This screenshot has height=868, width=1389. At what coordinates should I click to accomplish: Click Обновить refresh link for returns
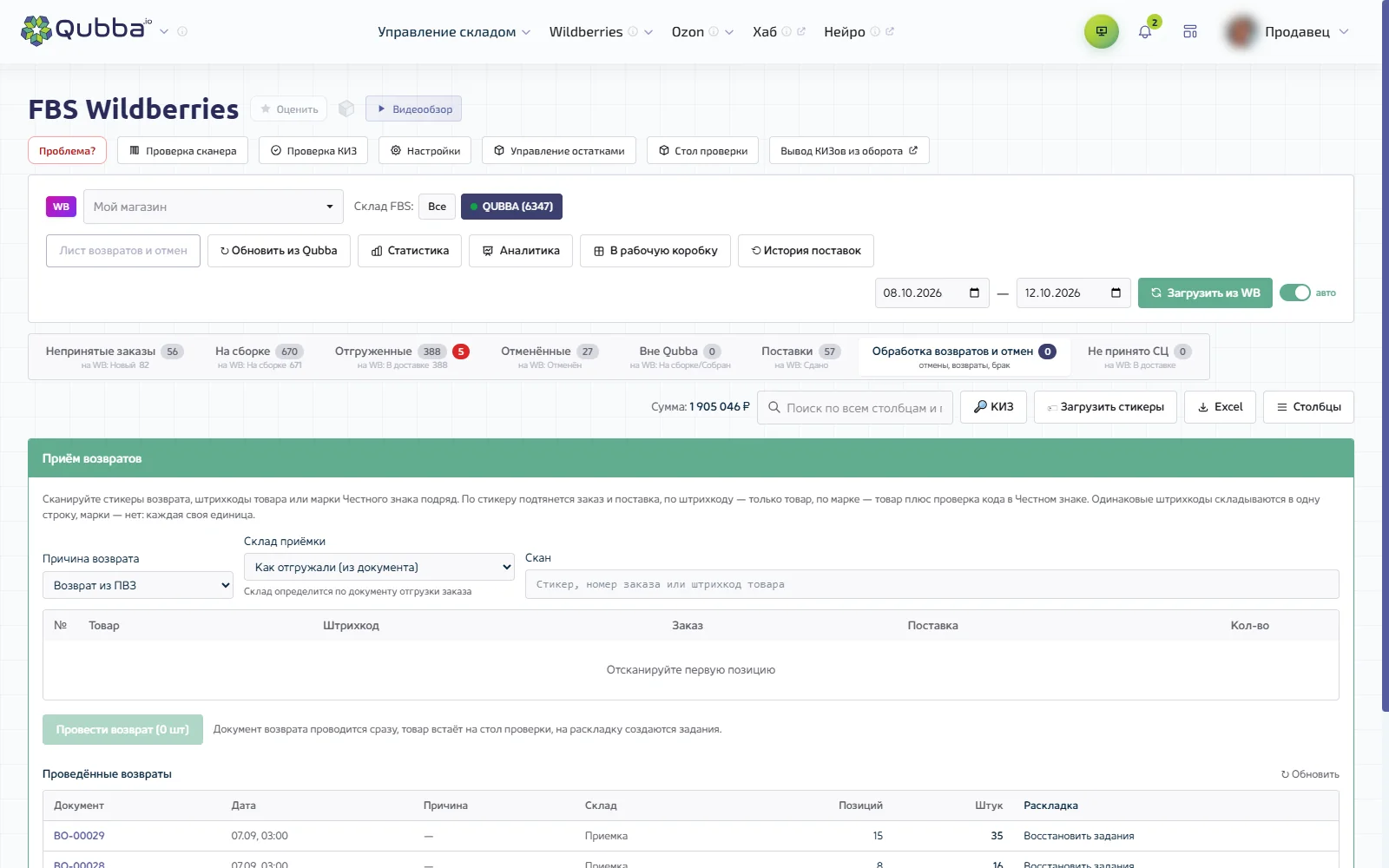point(1310,774)
